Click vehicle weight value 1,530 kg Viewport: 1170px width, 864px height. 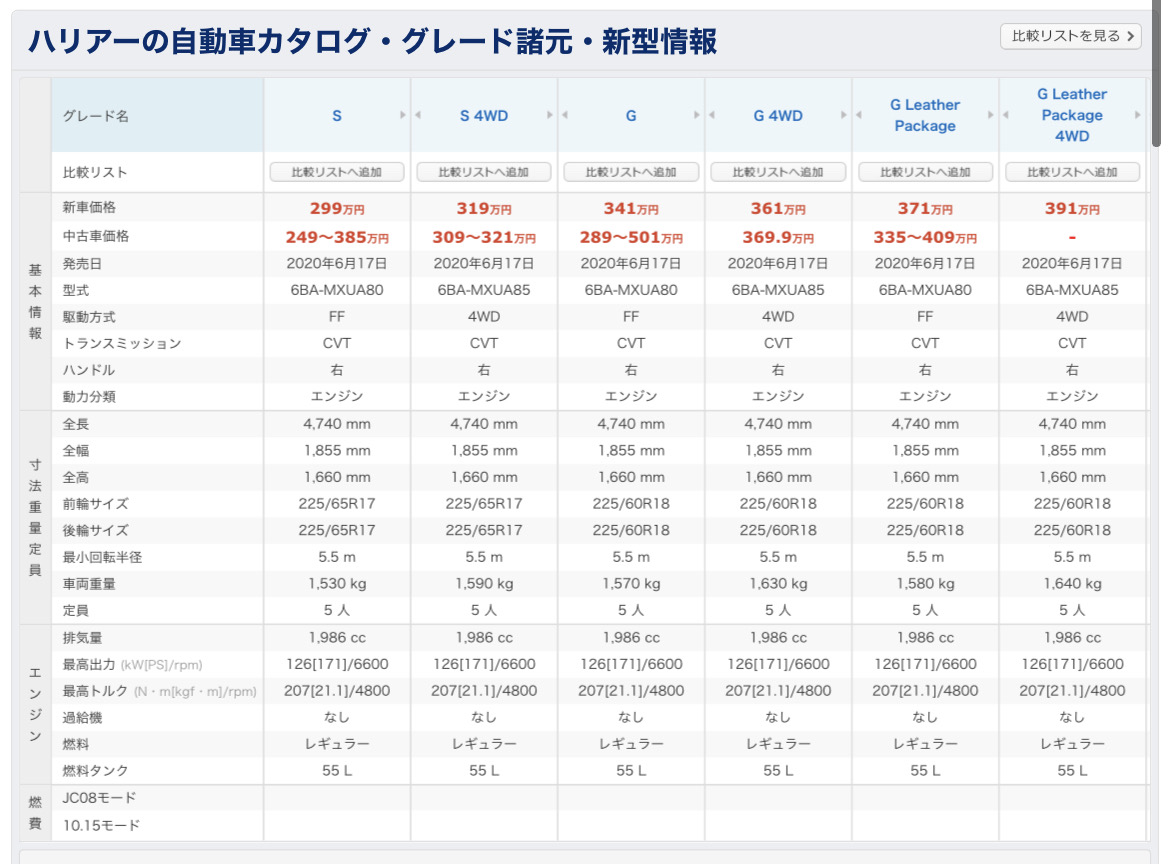coord(337,583)
